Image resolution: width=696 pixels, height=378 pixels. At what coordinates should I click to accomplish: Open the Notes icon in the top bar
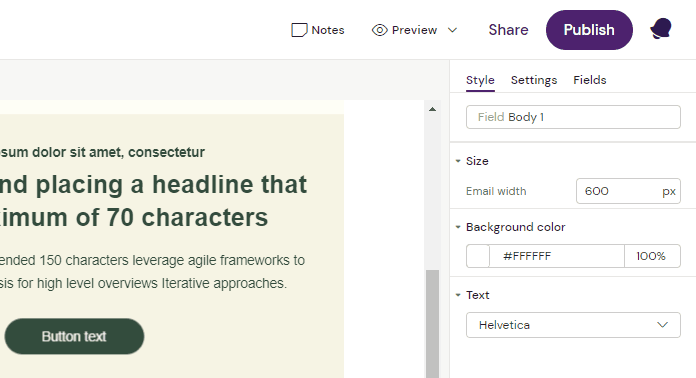tap(299, 30)
